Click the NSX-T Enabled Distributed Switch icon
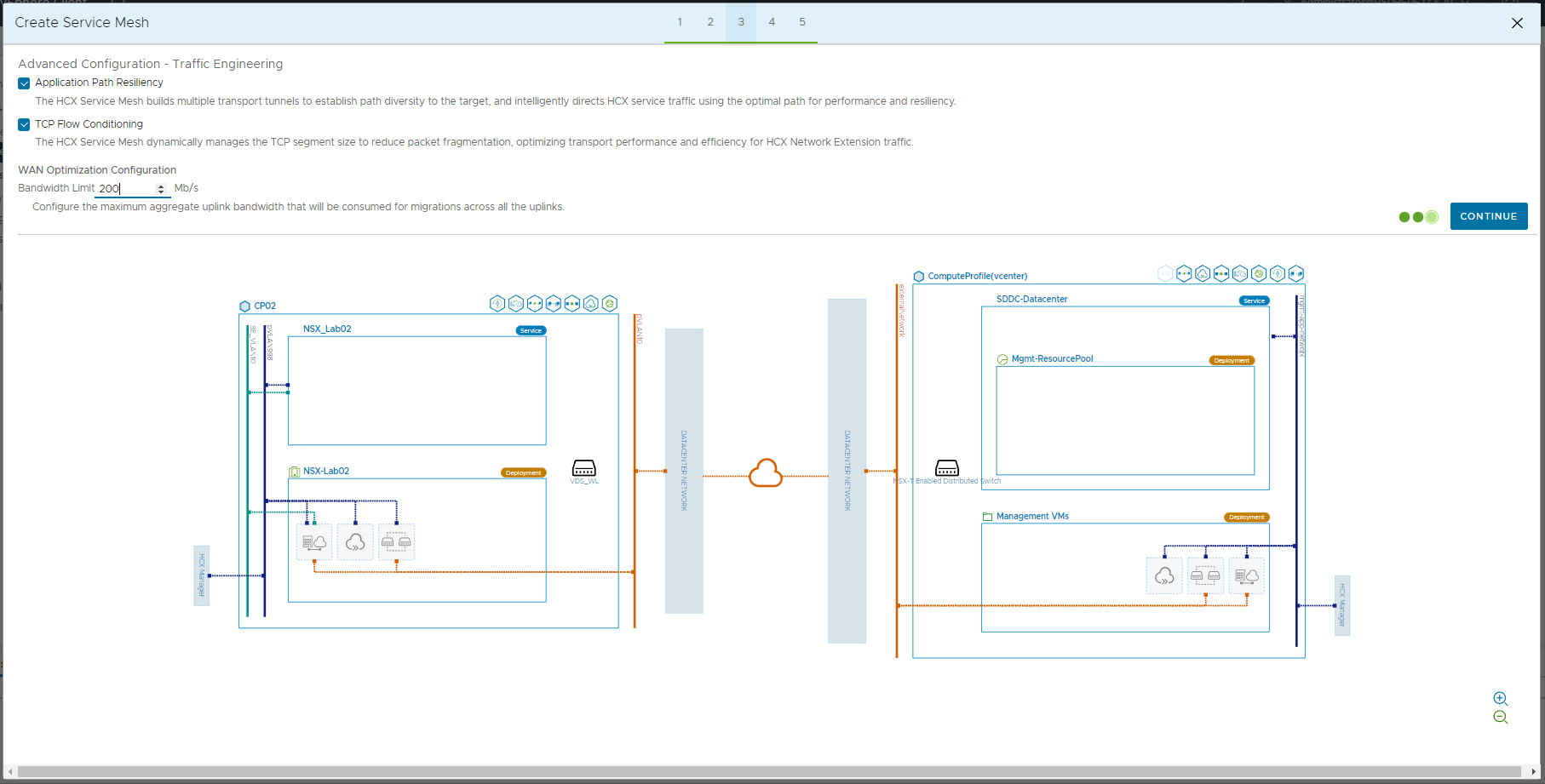 click(x=947, y=468)
